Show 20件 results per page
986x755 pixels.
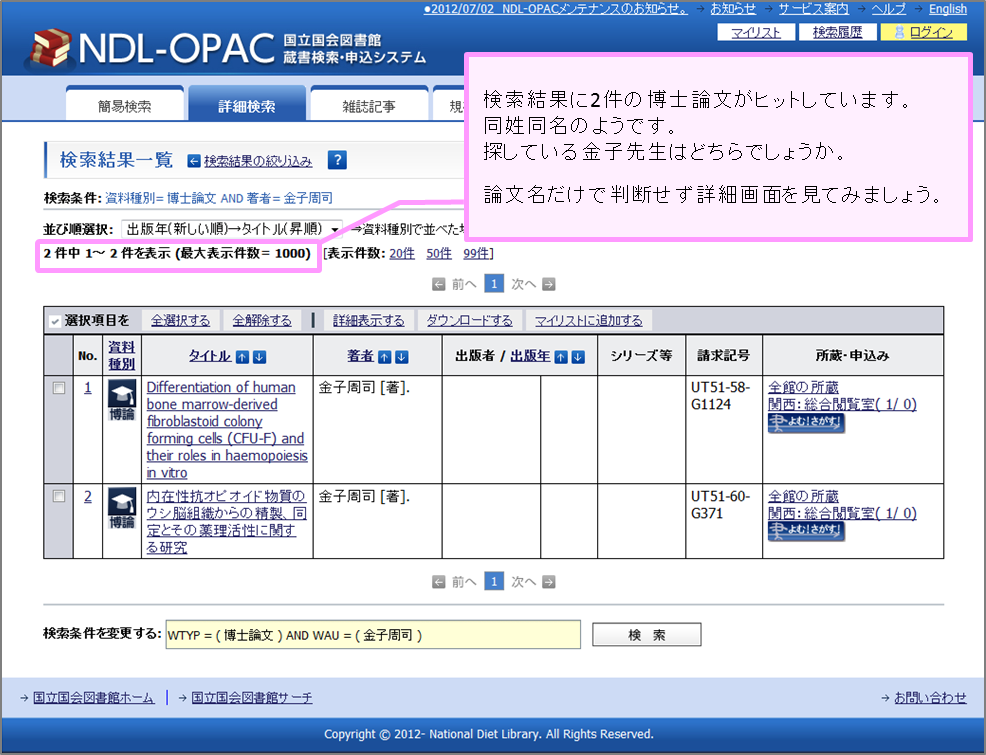tap(402, 253)
